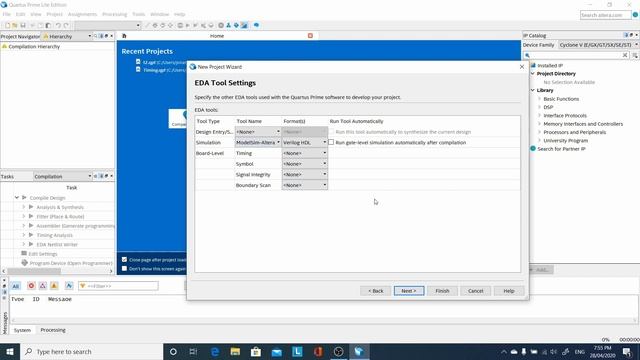Click the Installed IP icon
This screenshot has width=640, height=360.
533,65
